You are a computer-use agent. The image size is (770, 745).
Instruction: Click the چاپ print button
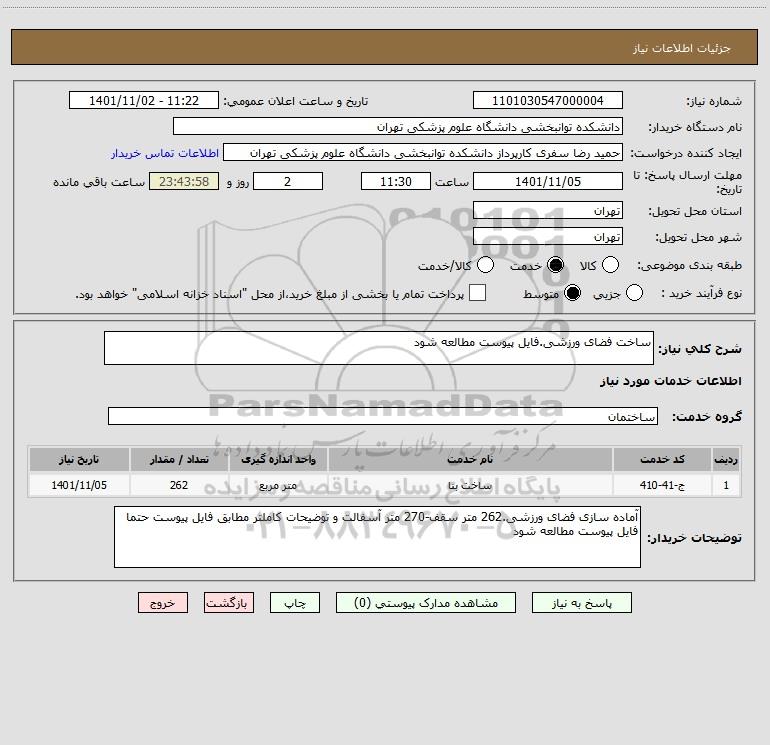coord(295,603)
